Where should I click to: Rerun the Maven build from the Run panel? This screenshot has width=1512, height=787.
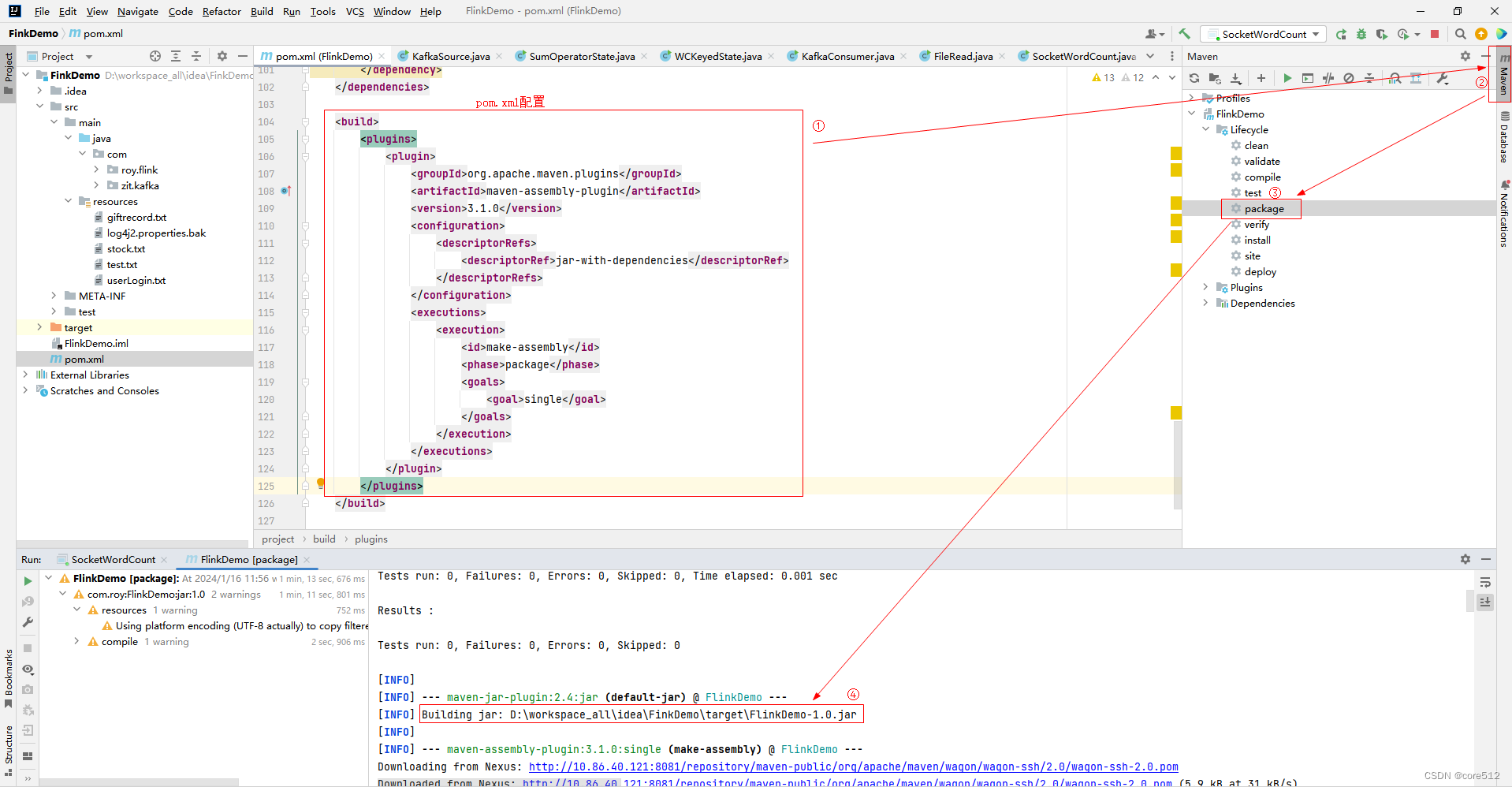point(28,581)
